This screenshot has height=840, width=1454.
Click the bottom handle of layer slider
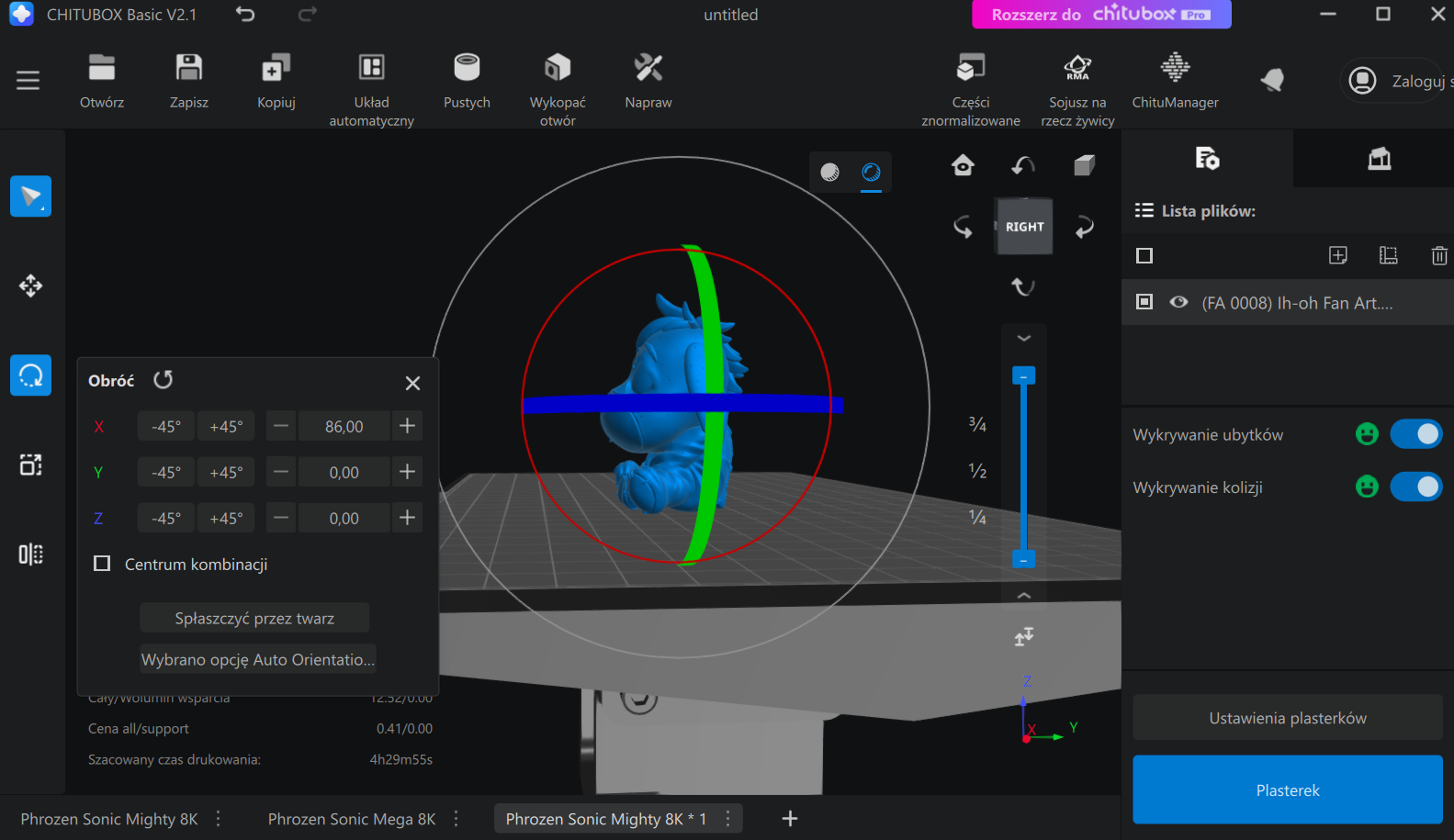[x=1024, y=559]
